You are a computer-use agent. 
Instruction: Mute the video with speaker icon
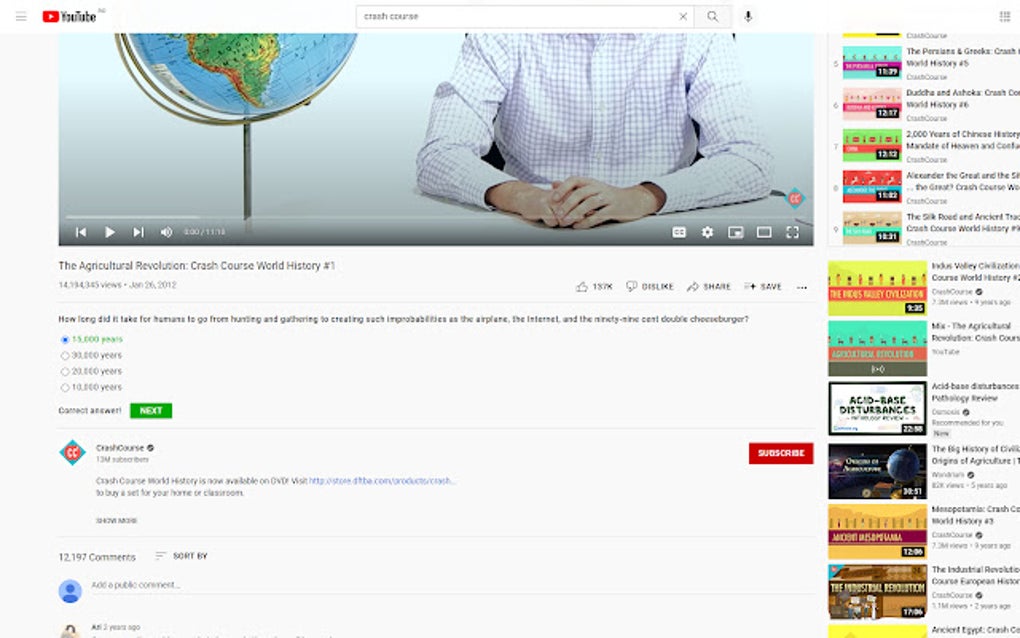coord(167,232)
